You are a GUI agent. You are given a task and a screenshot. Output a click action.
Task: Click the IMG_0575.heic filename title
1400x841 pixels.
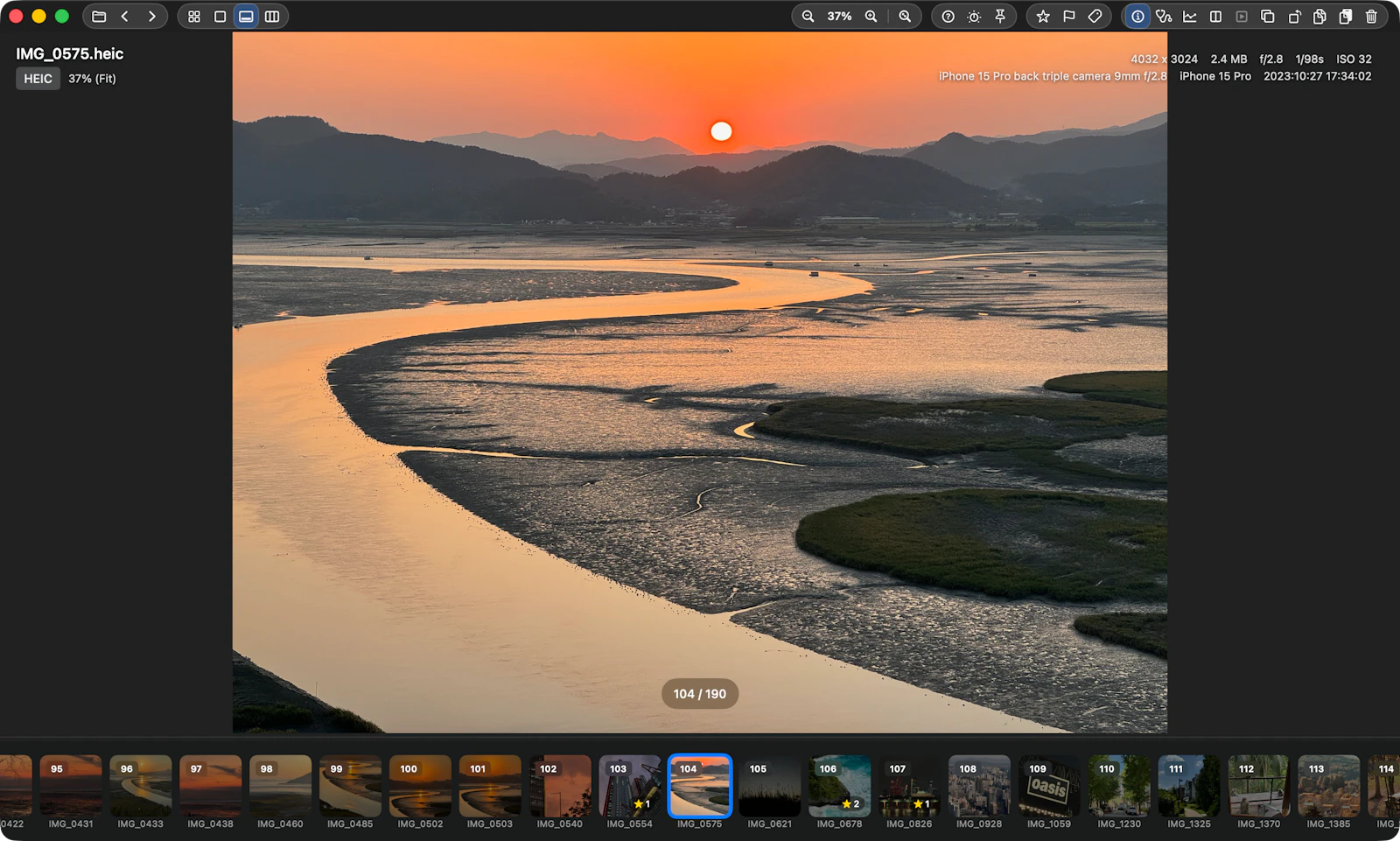(x=69, y=53)
